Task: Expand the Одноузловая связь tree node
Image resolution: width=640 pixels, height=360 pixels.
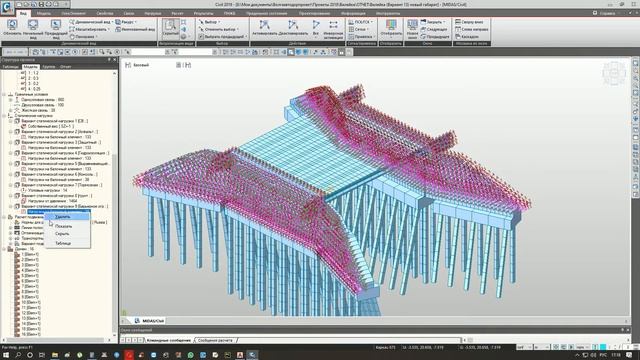Action: pyautogui.click(x=10, y=100)
